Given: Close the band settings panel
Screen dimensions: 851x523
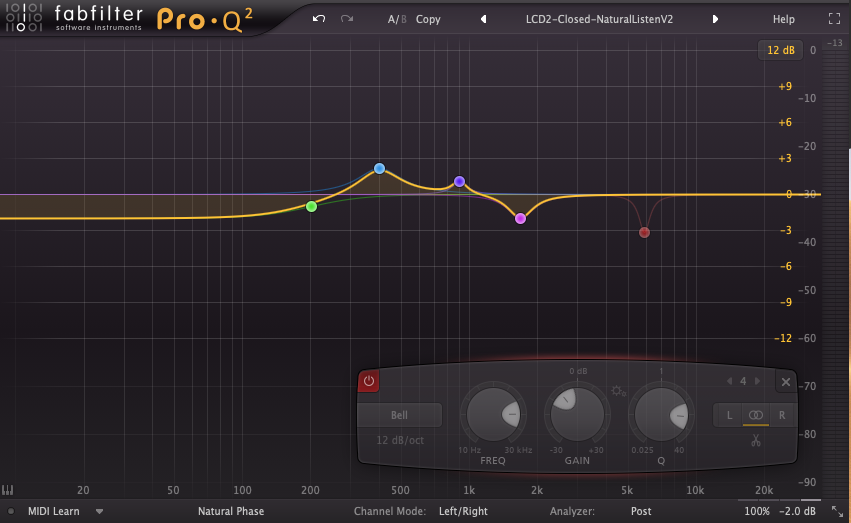Looking at the screenshot, I should tap(786, 382).
